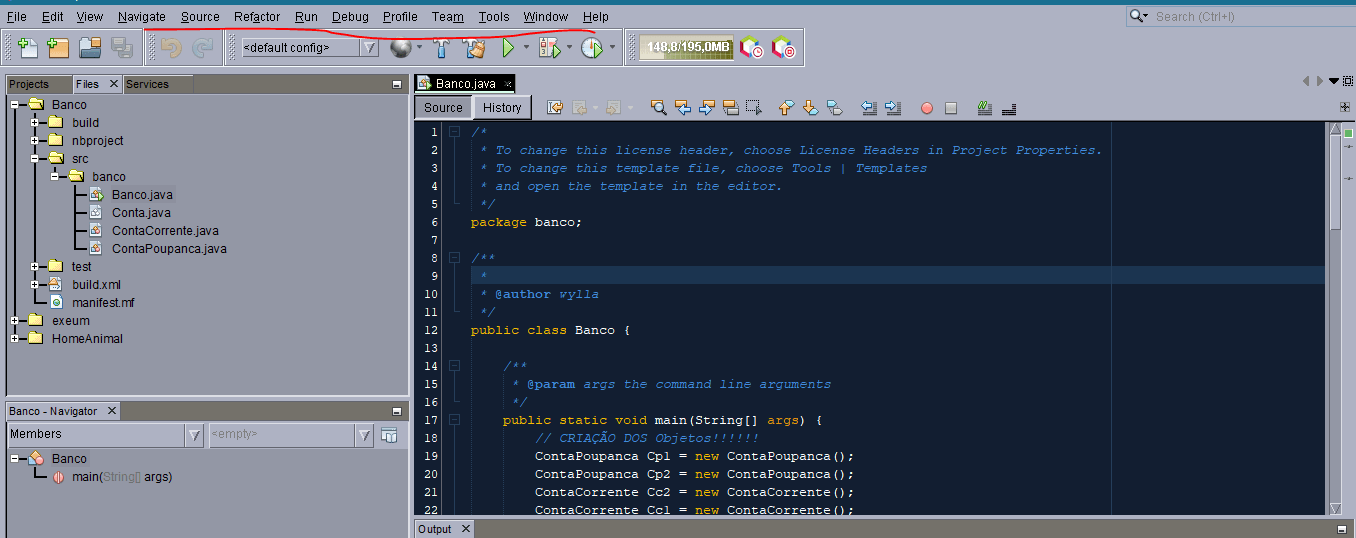Open the Members dropdown in Navigator
1356x538 pixels.
195,435
